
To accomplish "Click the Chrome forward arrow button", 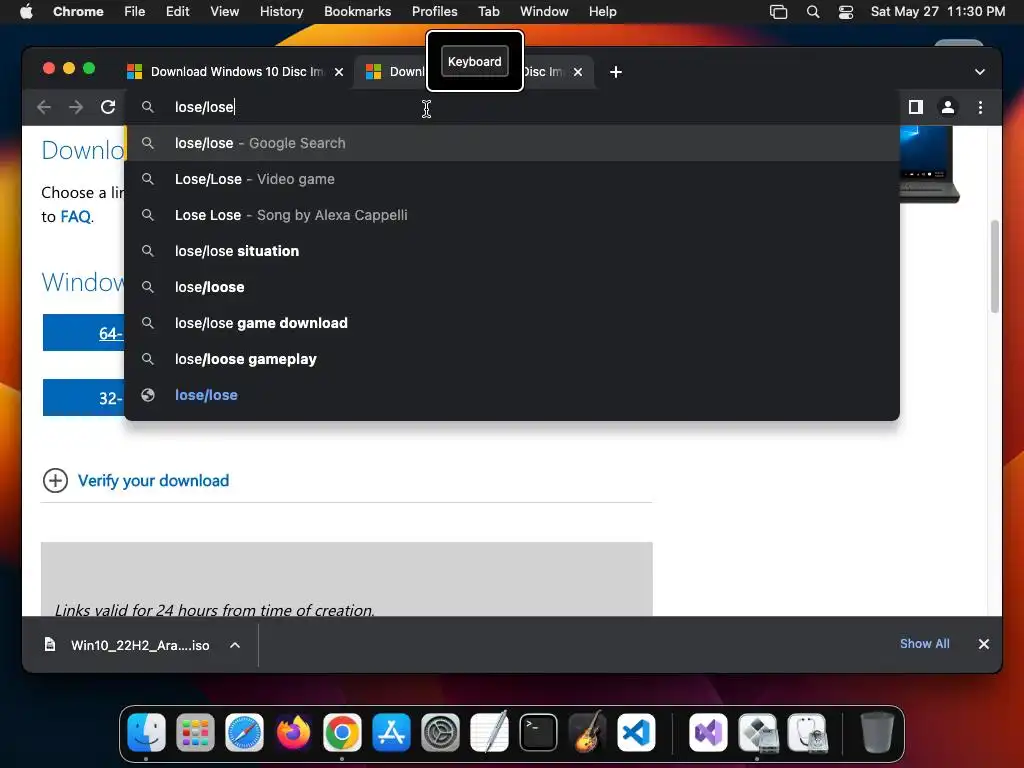I will (x=76, y=107).
